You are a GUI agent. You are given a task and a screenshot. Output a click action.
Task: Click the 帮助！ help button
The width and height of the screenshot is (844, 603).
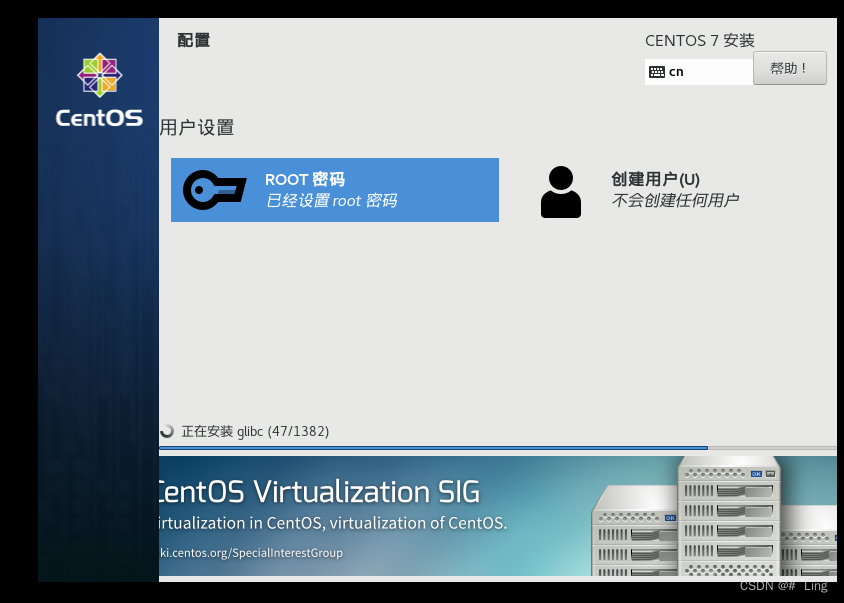tap(790, 68)
